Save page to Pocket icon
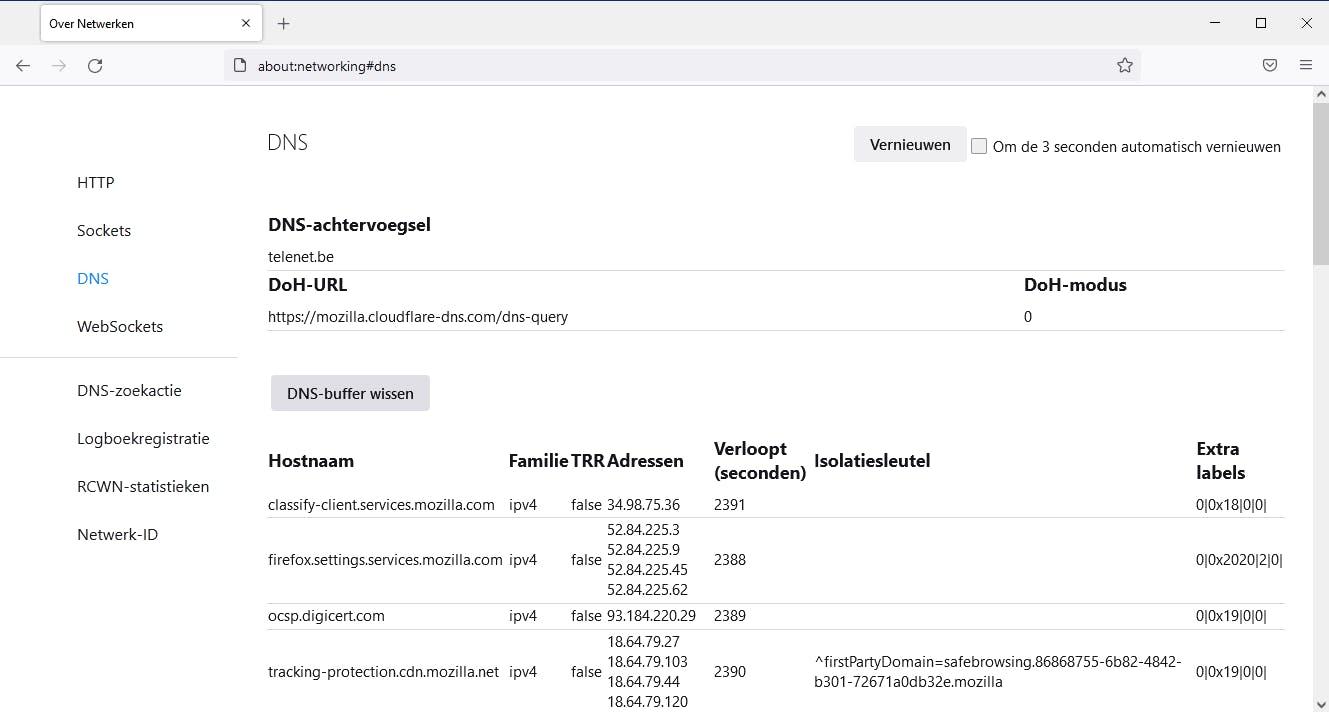The width and height of the screenshot is (1329, 712). coord(1269,65)
